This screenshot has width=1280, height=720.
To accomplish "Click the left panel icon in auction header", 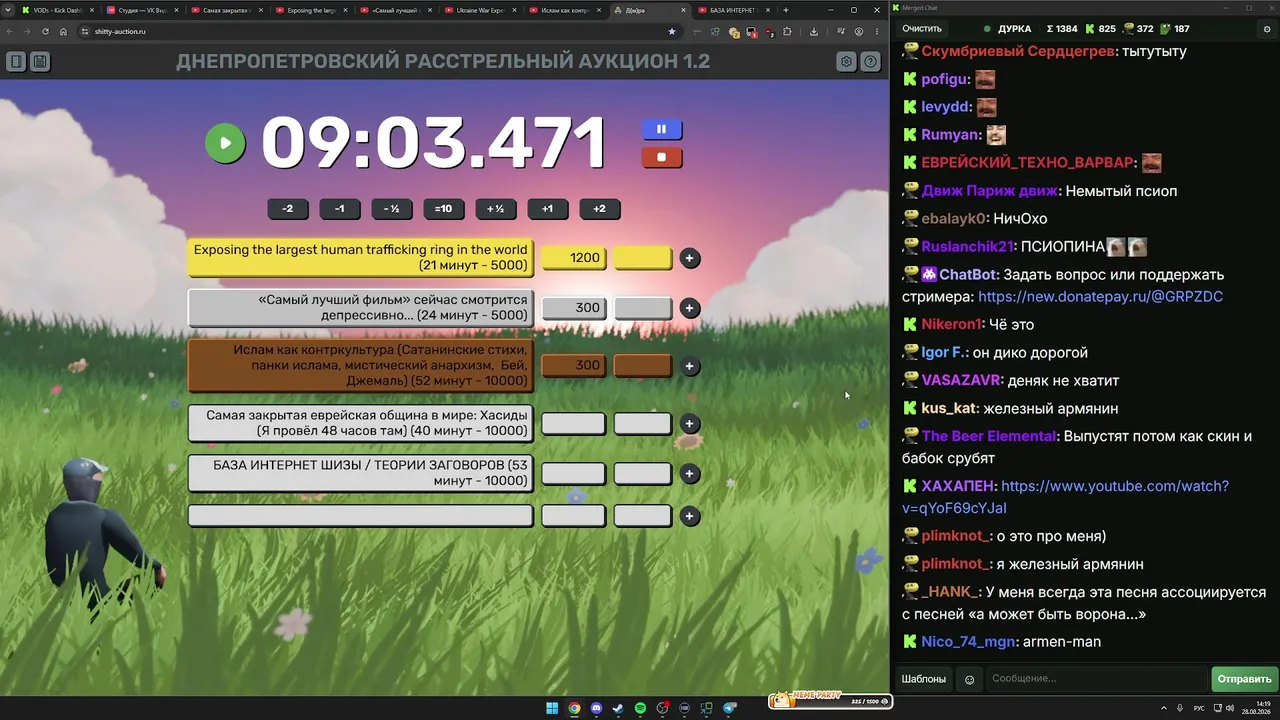I will click(x=16, y=61).
